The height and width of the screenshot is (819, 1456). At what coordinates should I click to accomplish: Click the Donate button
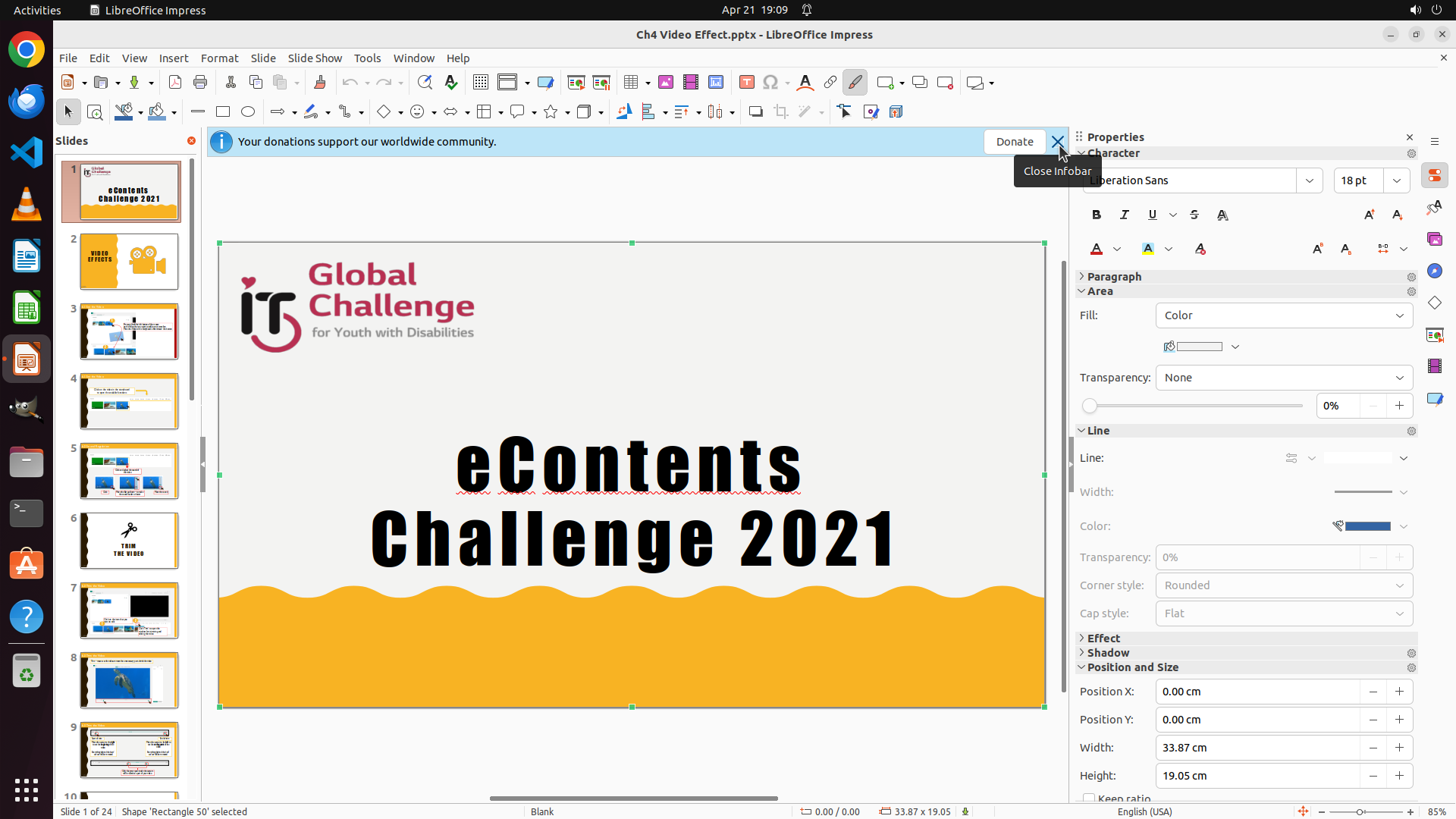(x=1014, y=142)
